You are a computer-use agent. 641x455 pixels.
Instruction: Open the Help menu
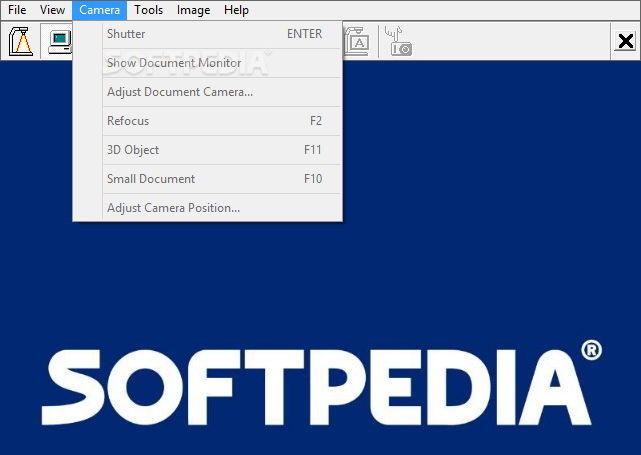coord(236,10)
